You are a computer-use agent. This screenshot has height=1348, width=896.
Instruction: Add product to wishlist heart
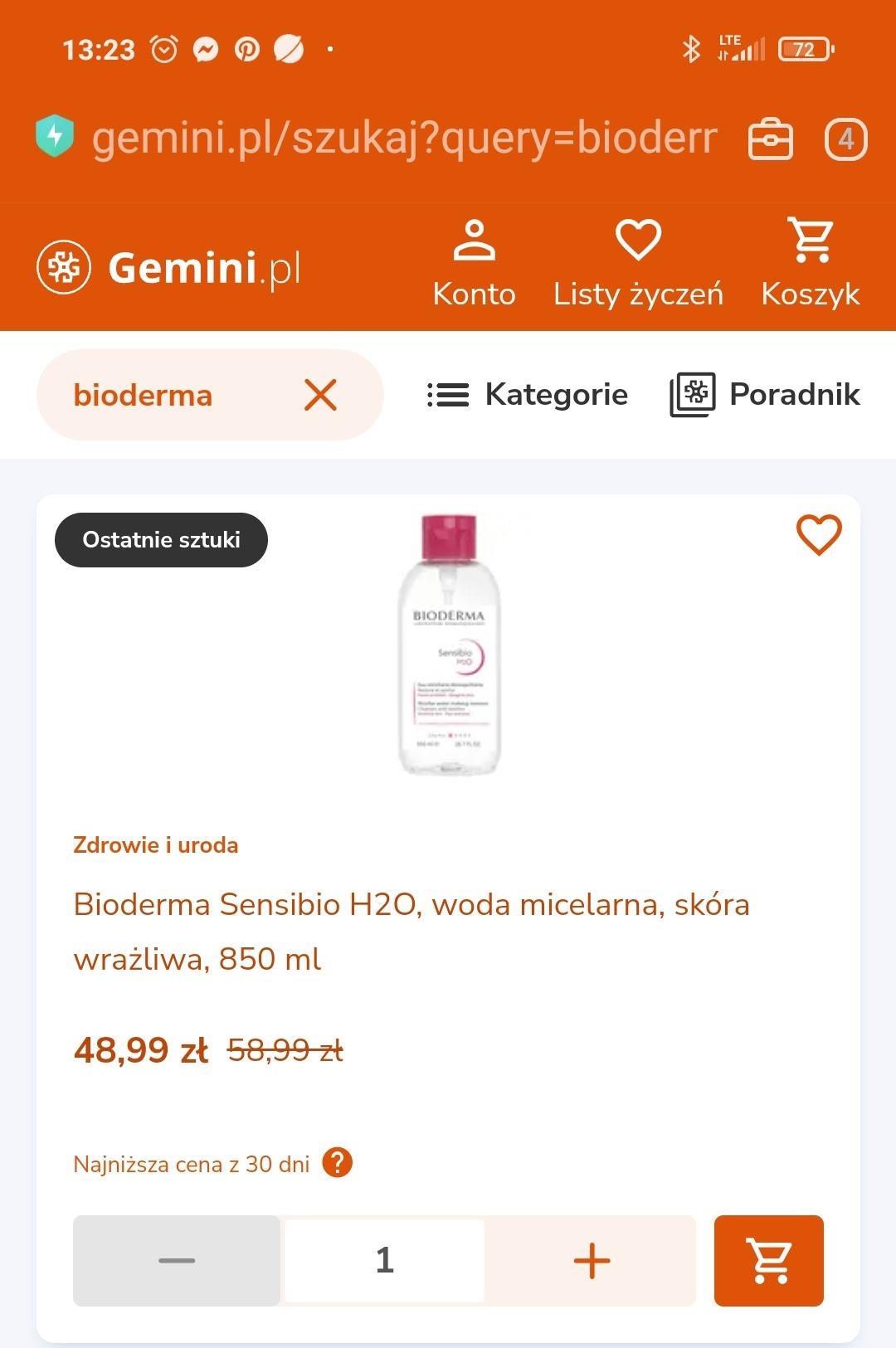click(x=819, y=535)
